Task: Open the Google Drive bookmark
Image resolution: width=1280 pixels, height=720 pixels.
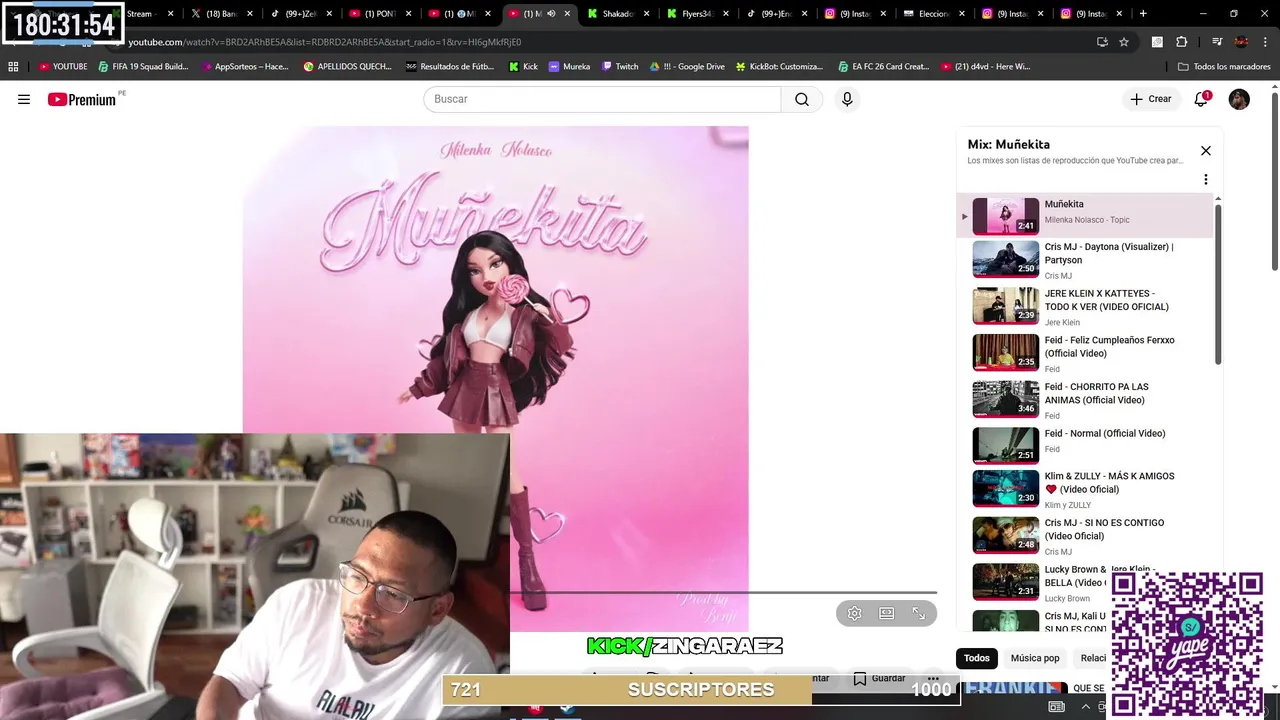Action: [686, 66]
